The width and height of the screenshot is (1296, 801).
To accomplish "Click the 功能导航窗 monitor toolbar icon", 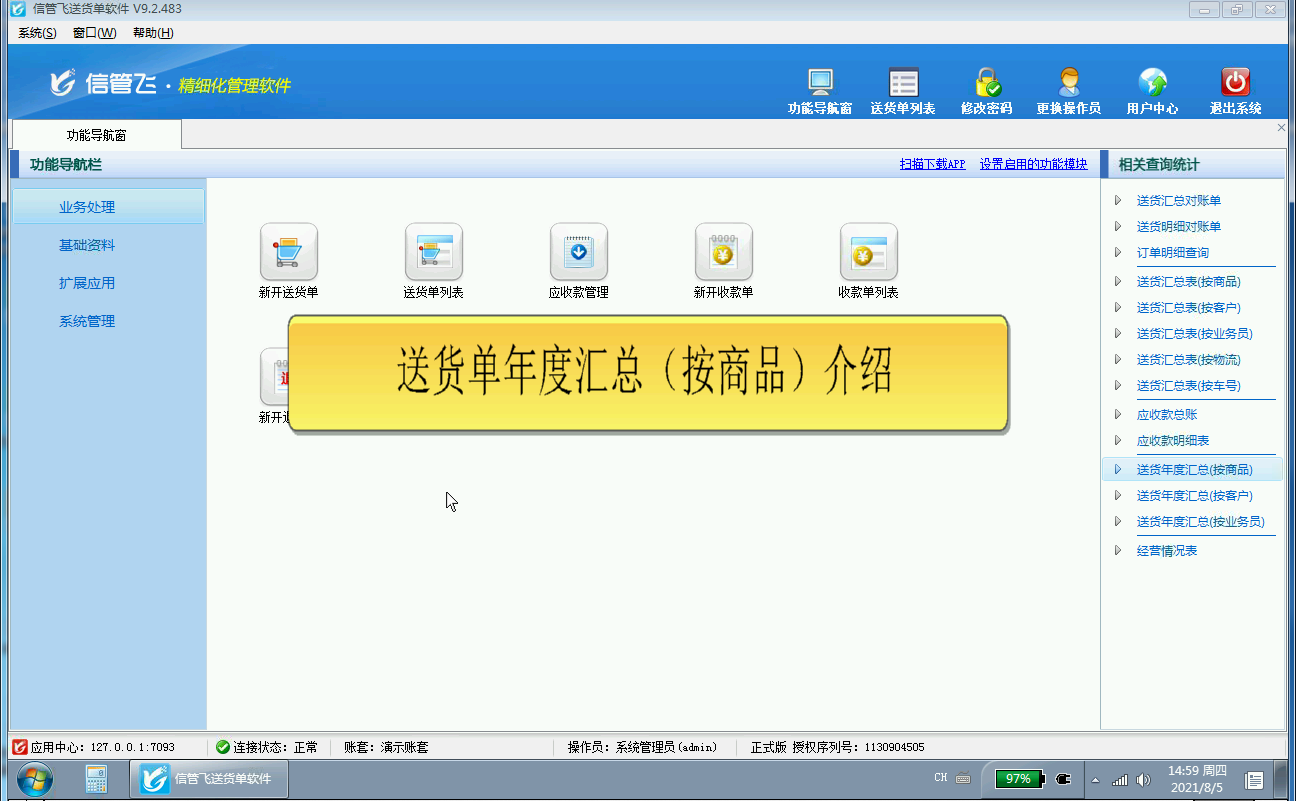I will click(820, 83).
